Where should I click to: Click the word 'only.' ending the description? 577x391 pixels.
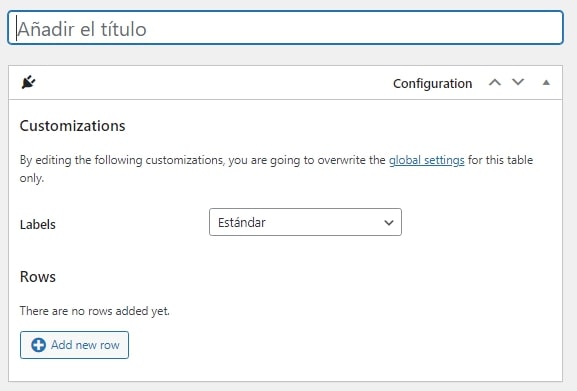(32, 178)
